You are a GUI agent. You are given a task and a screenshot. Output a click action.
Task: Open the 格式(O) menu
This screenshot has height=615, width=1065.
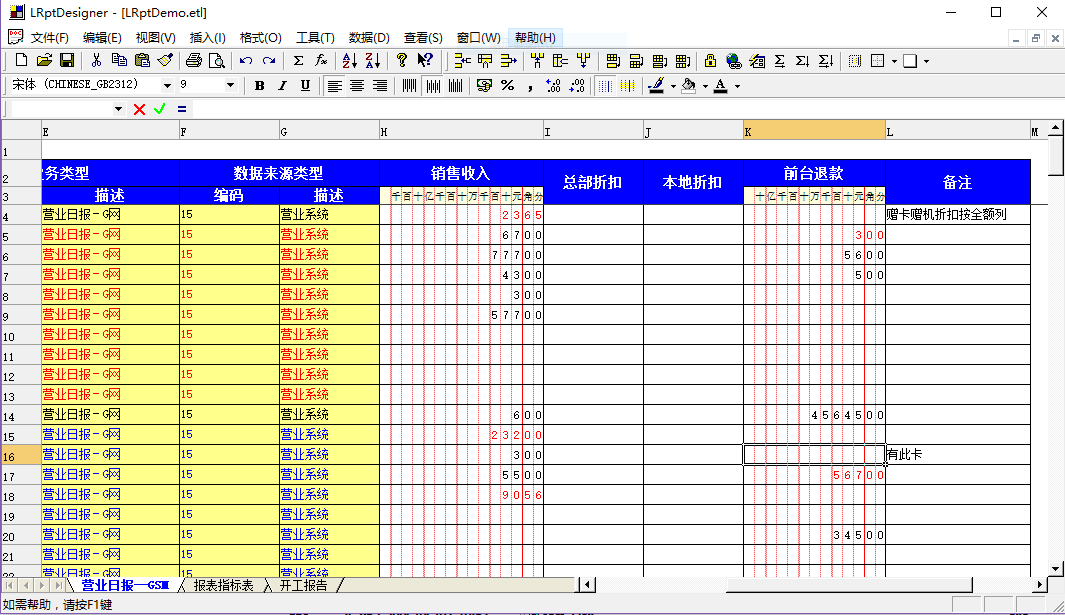pos(261,37)
